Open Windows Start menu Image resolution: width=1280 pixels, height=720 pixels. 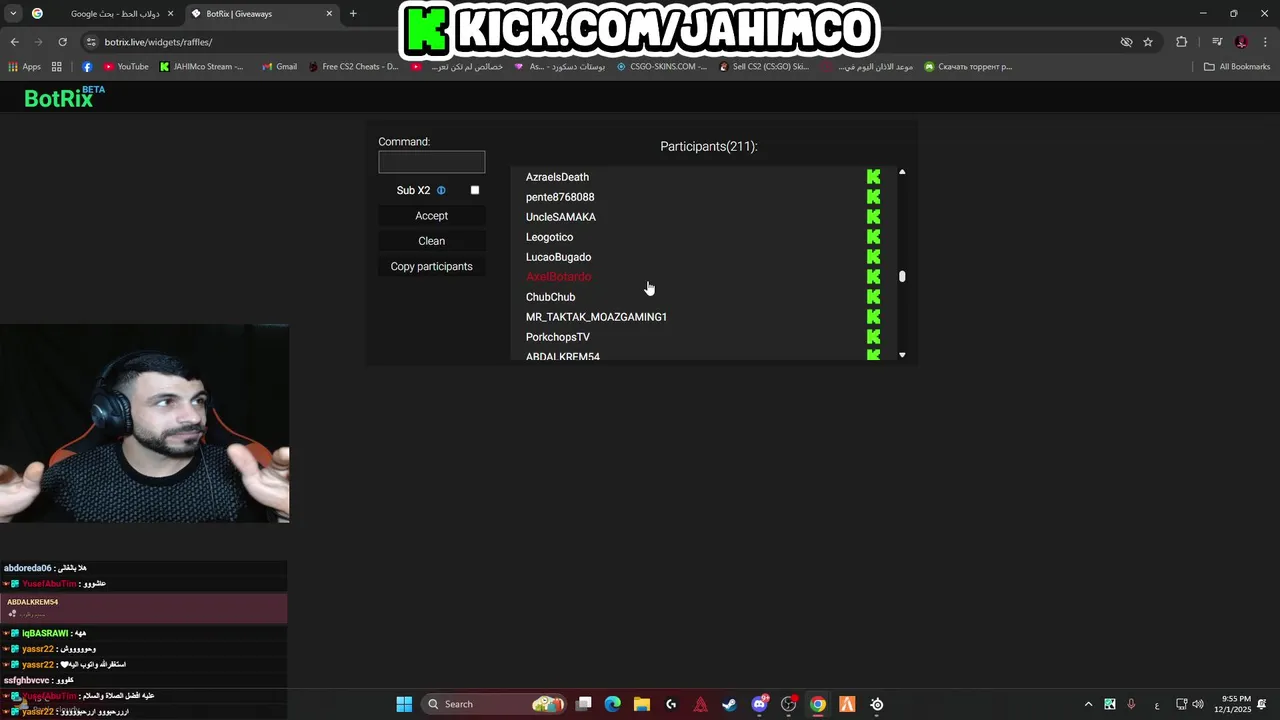click(404, 704)
